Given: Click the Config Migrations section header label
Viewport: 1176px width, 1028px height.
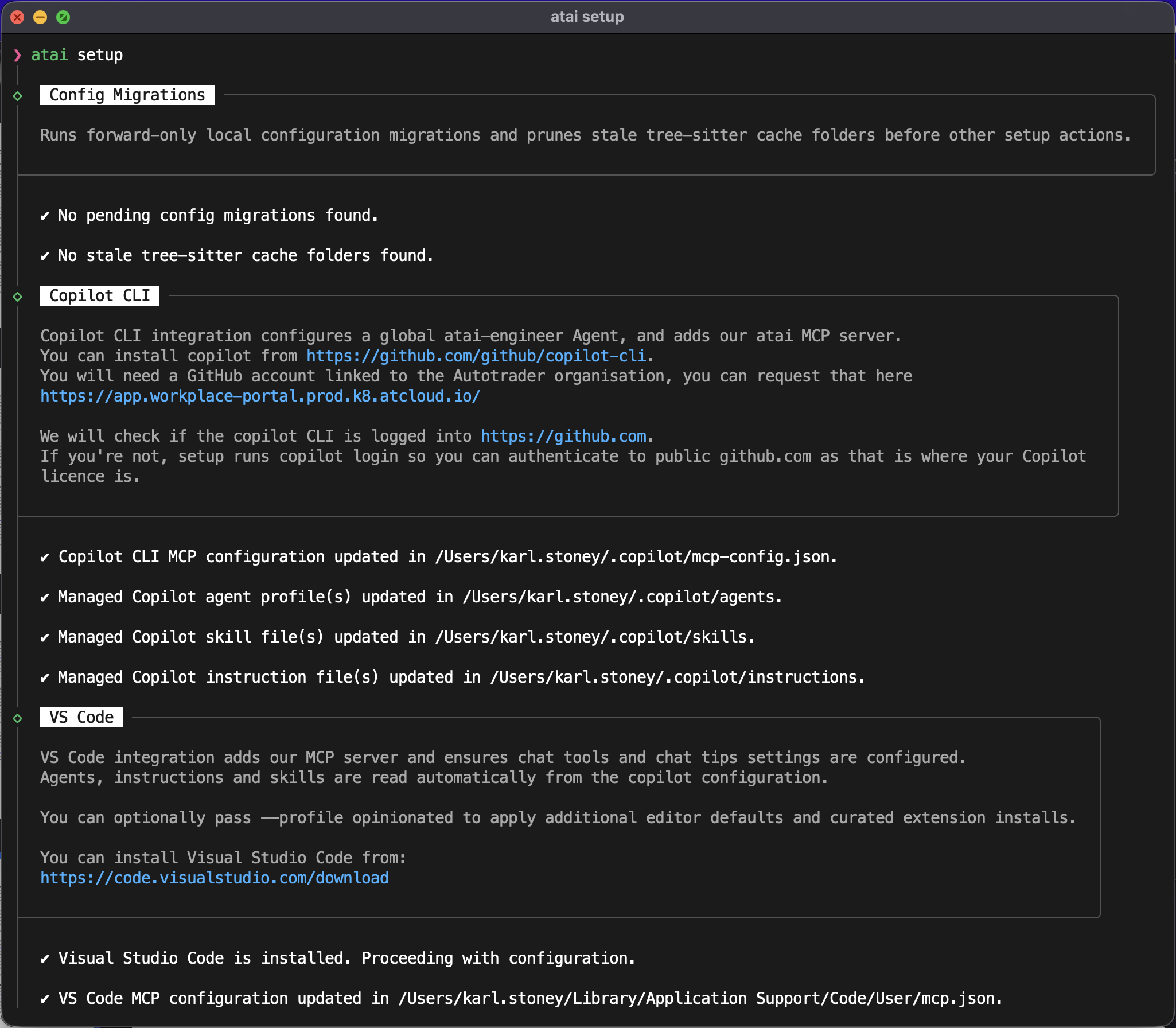Looking at the screenshot, I should click(x=127, y=95).
